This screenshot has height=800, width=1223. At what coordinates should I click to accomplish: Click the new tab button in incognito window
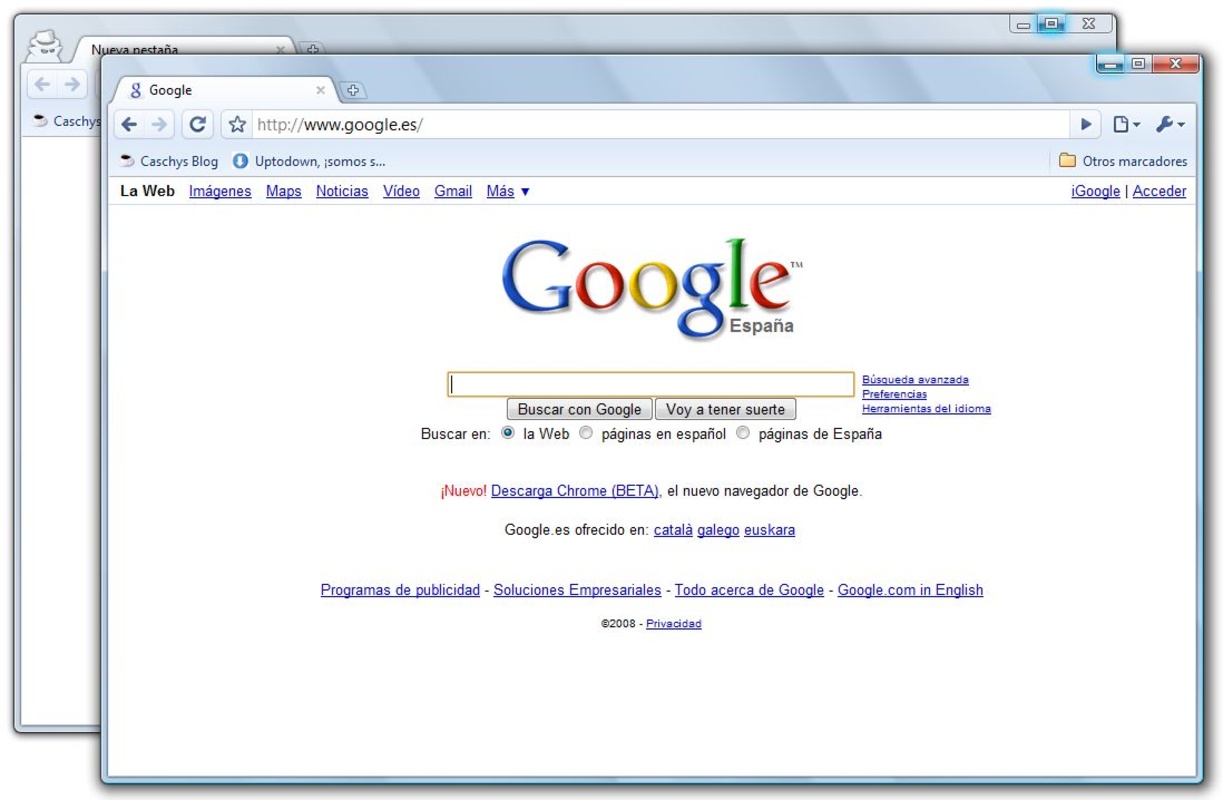(312, 47)
